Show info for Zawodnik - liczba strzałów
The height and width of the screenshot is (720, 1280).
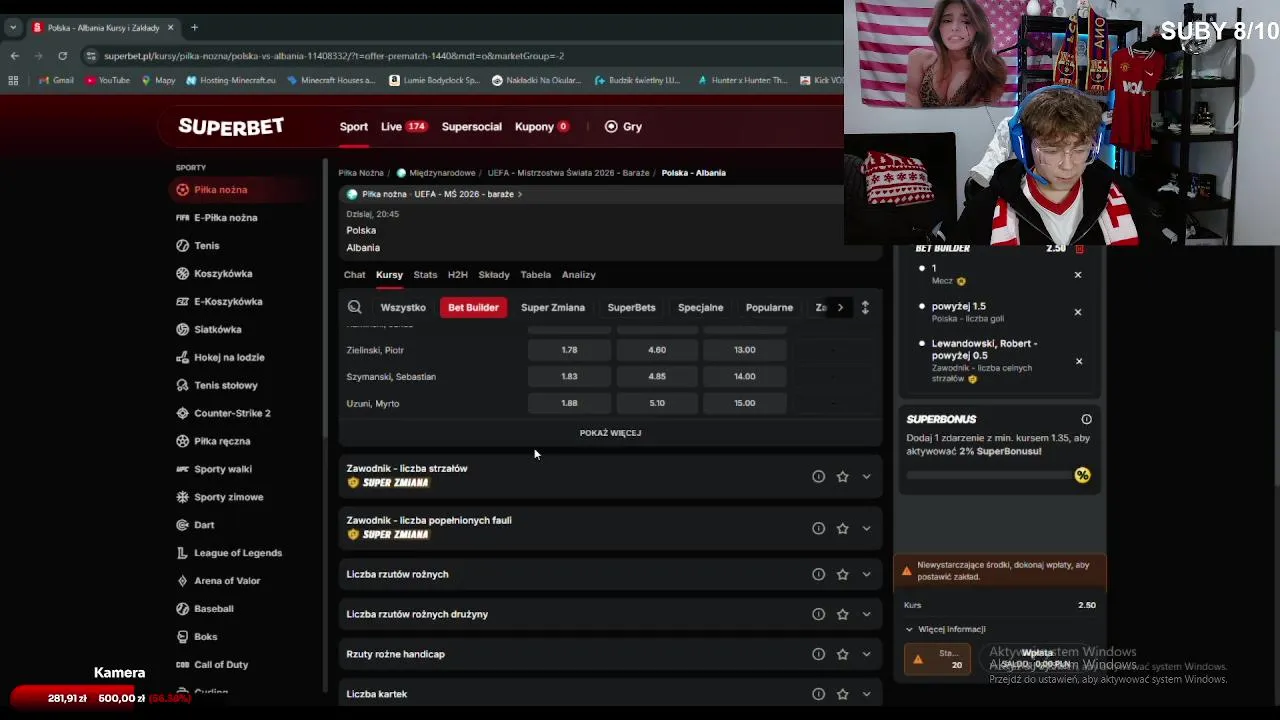tap(818, 477)
